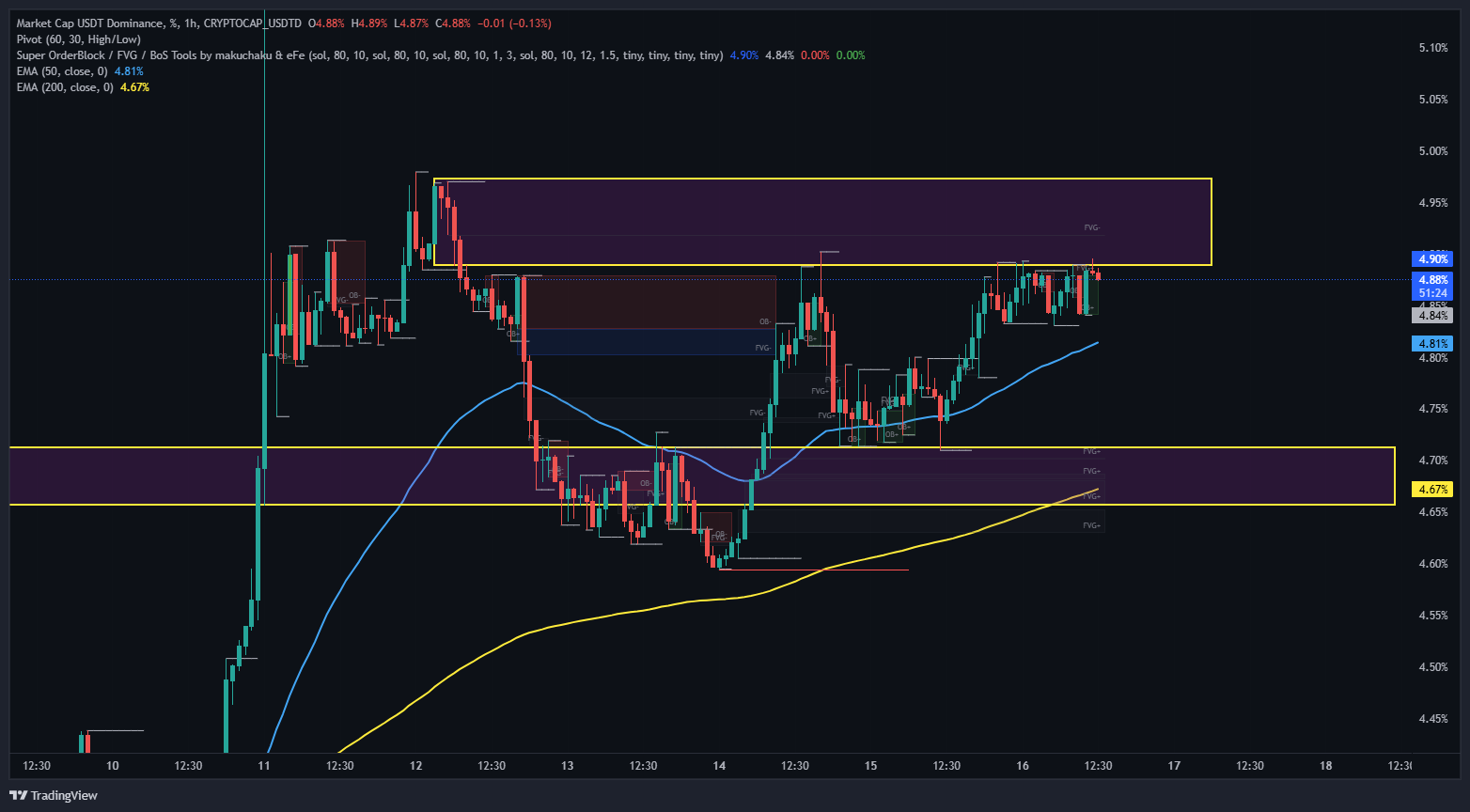
Task: Click the 5.00% level on price scale
Action: (x=1432, y=151)
